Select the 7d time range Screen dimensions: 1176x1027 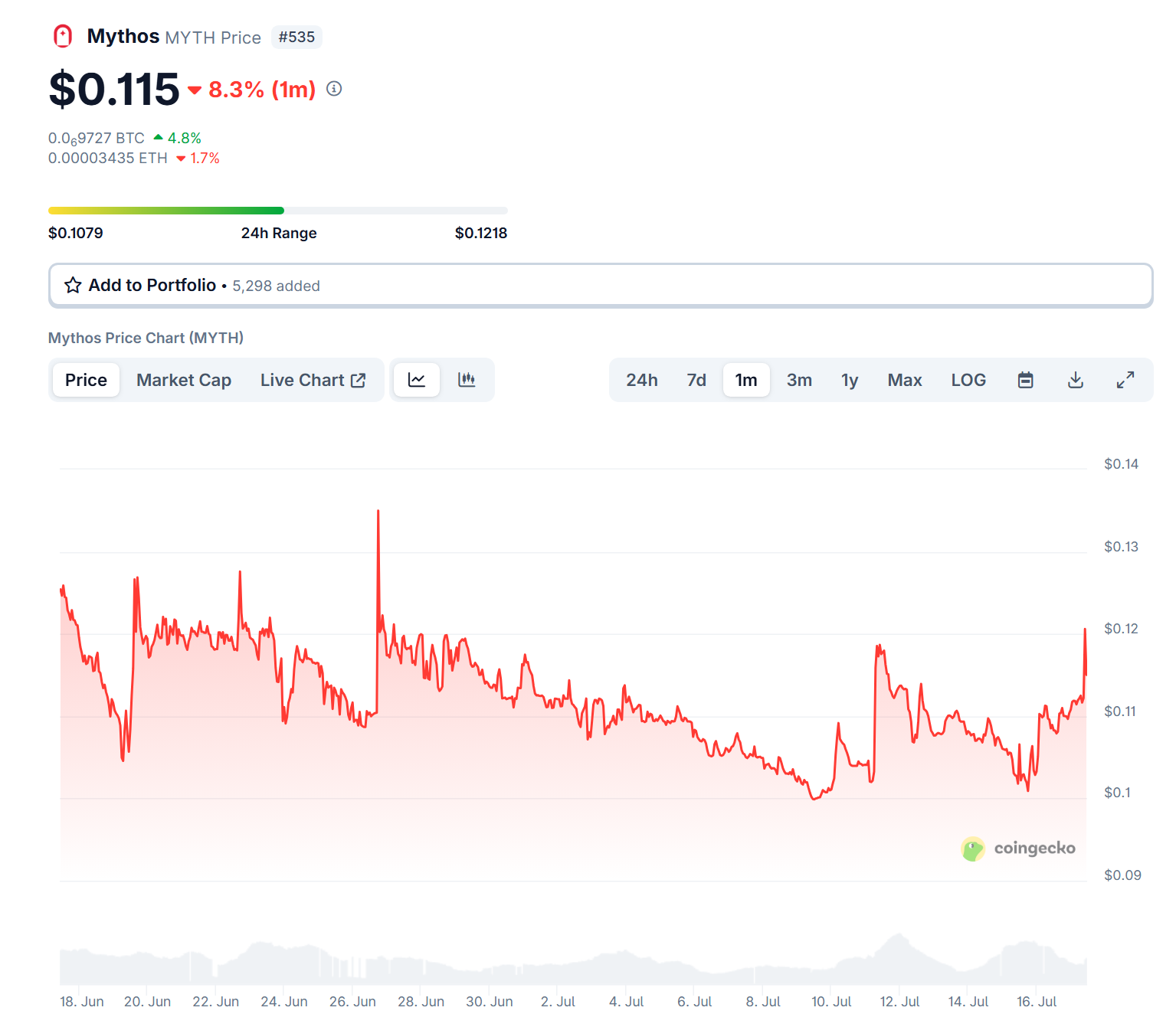tap(696, 380)
